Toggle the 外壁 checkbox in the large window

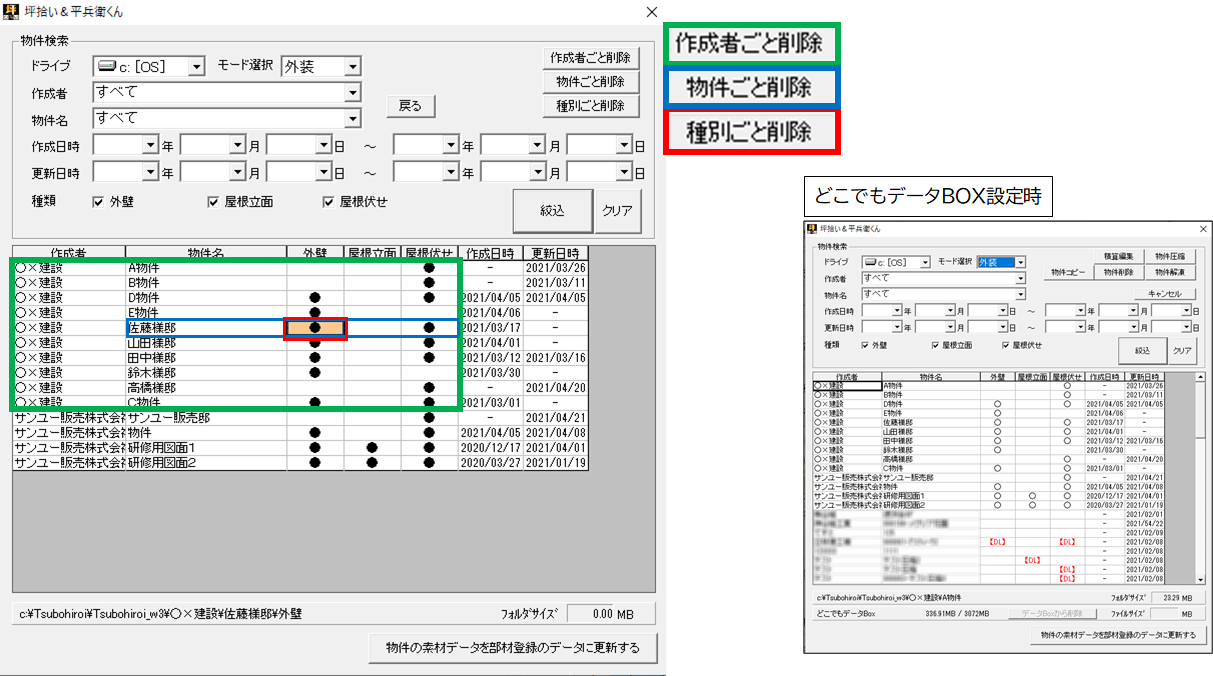98,202
